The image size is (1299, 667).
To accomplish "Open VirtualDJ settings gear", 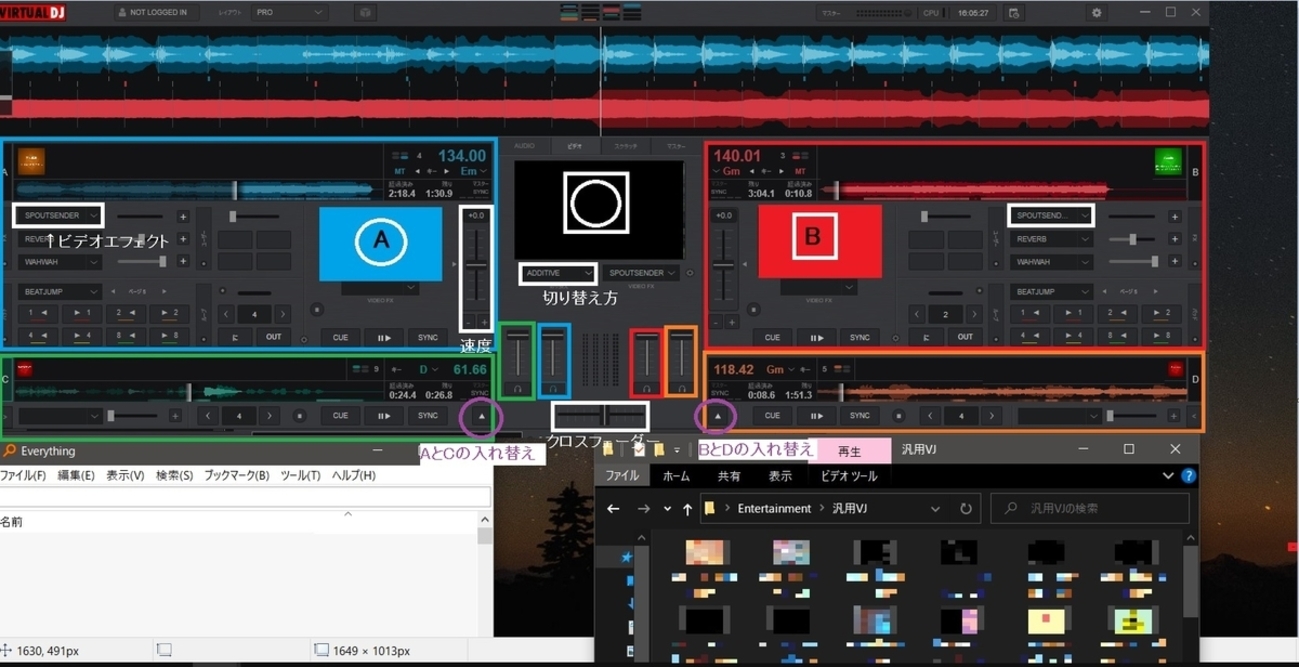I will tap(1096, 13).
